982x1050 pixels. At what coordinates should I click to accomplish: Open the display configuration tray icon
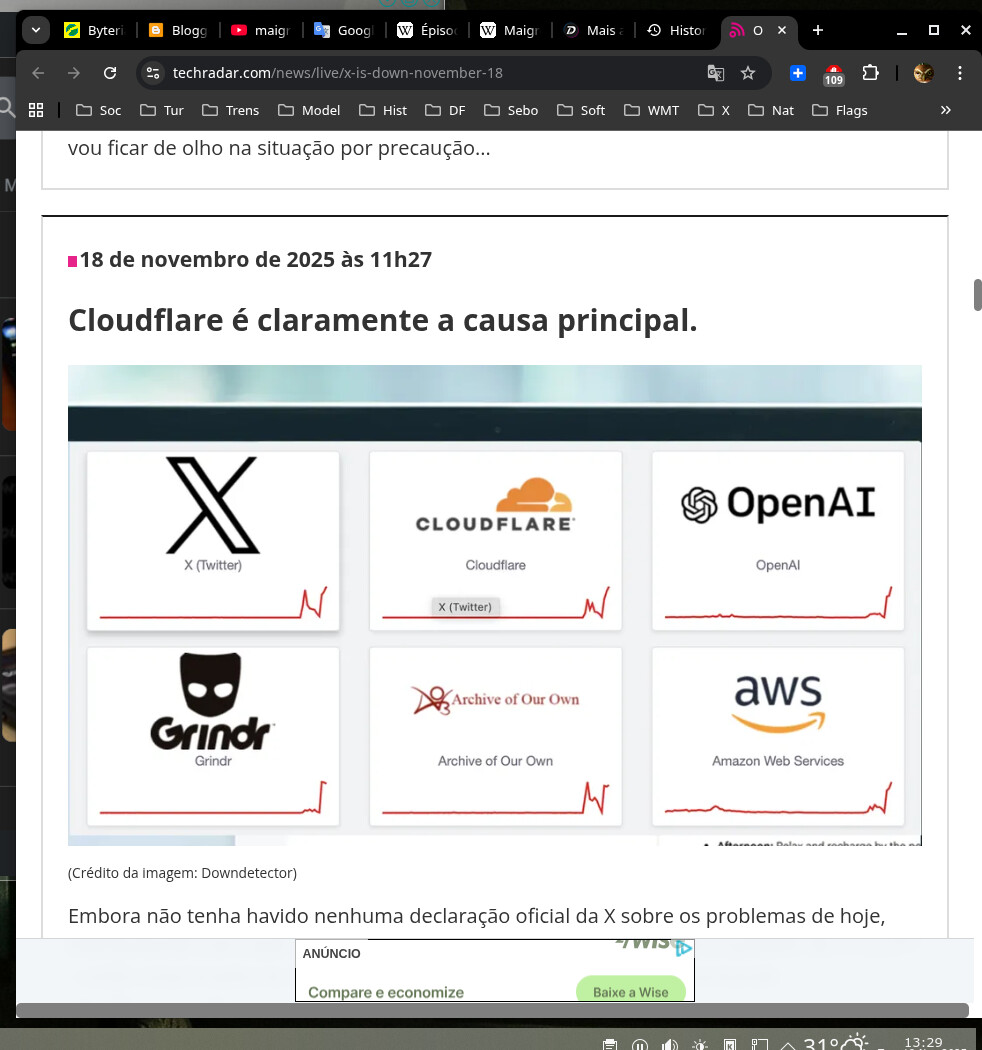pyautogui.click(x=760, y=1045)
